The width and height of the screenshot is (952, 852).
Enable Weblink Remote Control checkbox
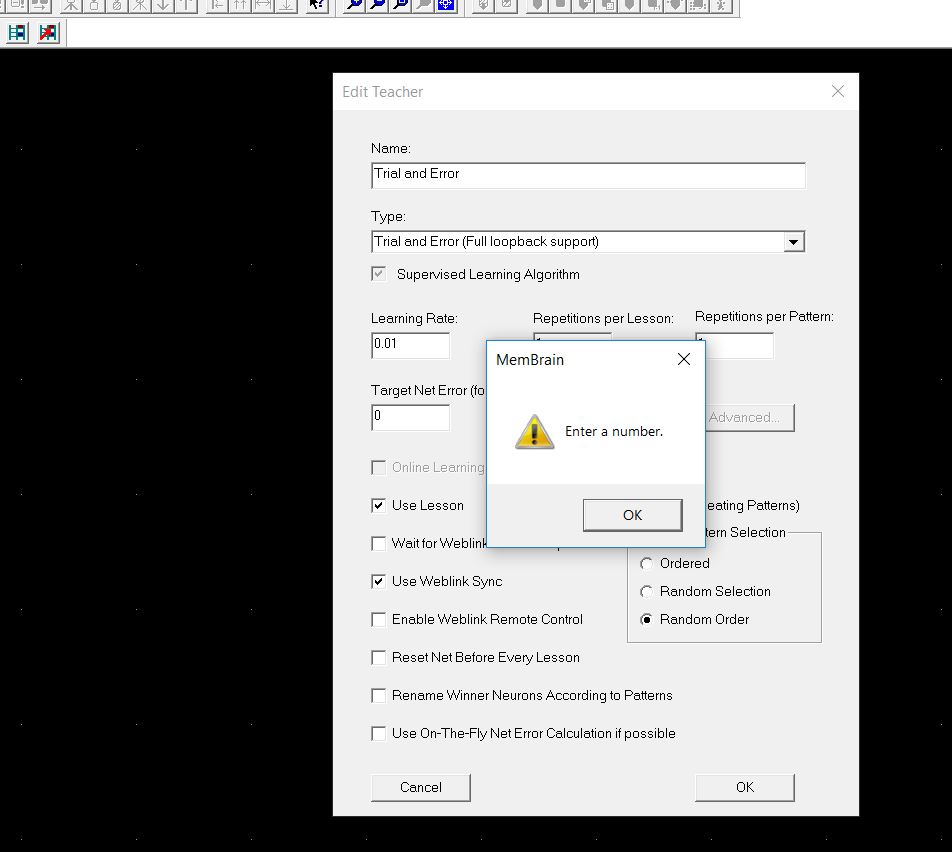[379, 620]
